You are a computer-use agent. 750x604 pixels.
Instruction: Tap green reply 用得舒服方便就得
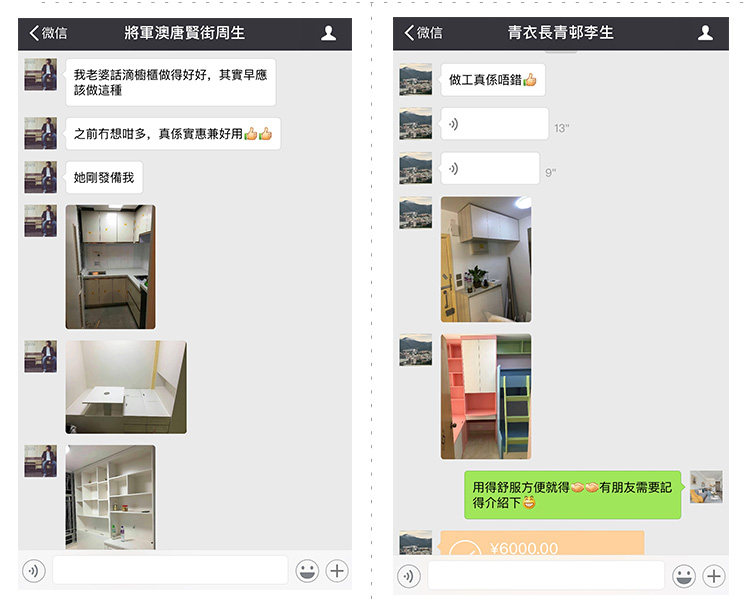click(x=573, y=495)
